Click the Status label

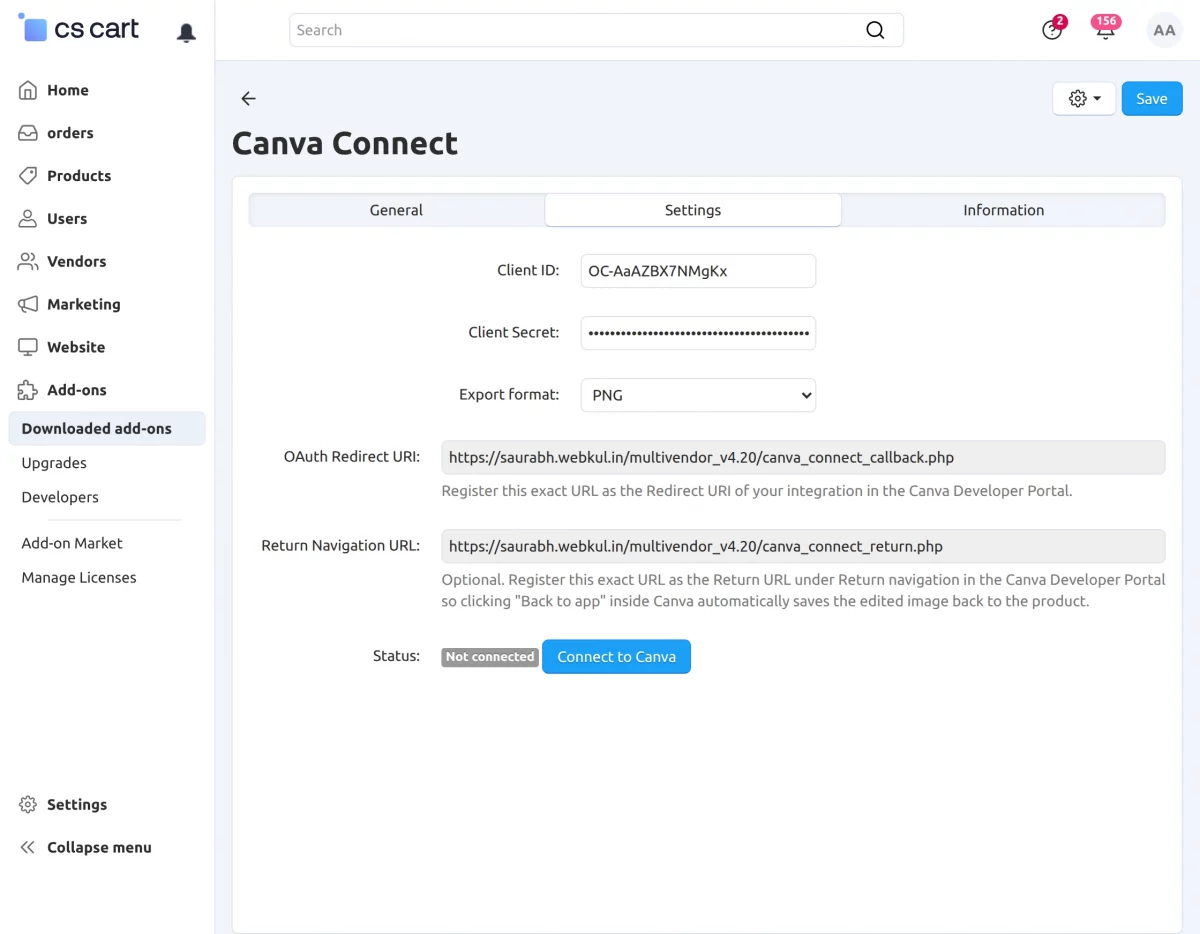(396, 656)
